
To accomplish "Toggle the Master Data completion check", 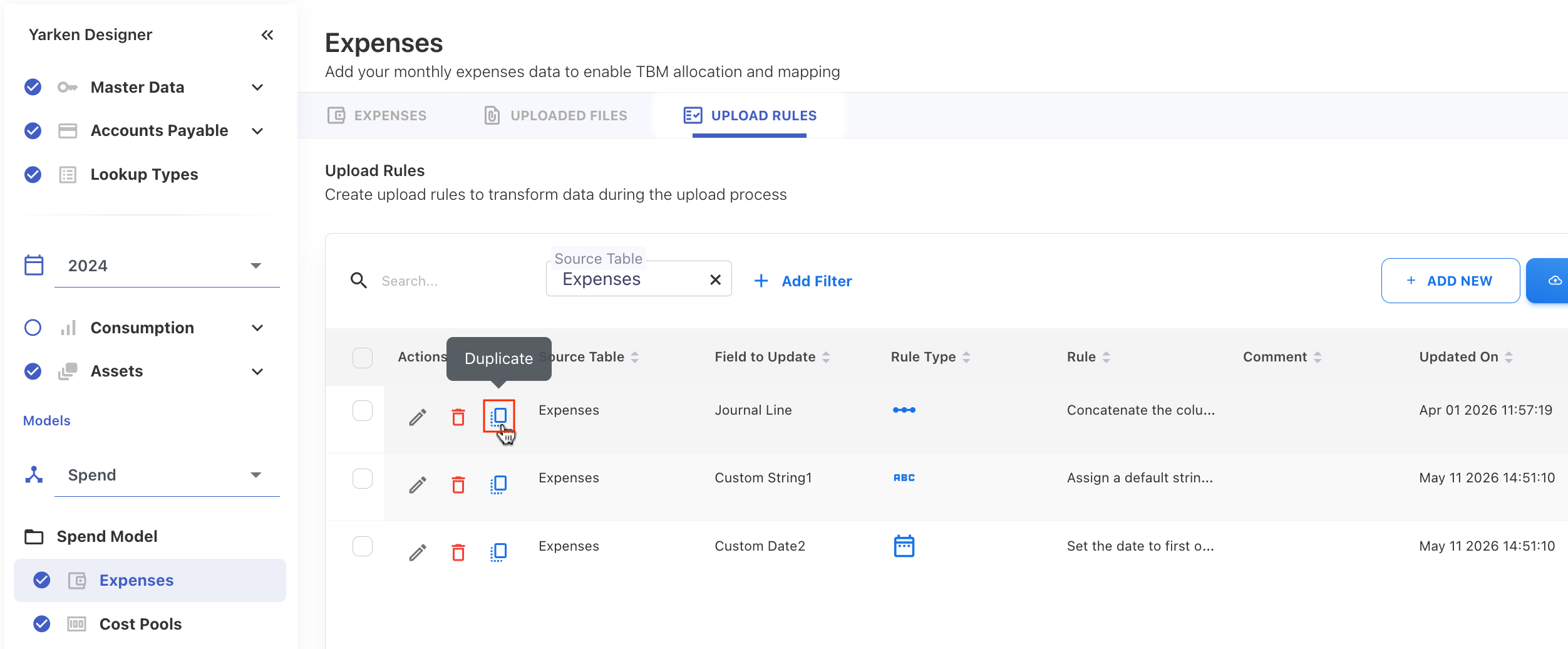I will 33,87.
